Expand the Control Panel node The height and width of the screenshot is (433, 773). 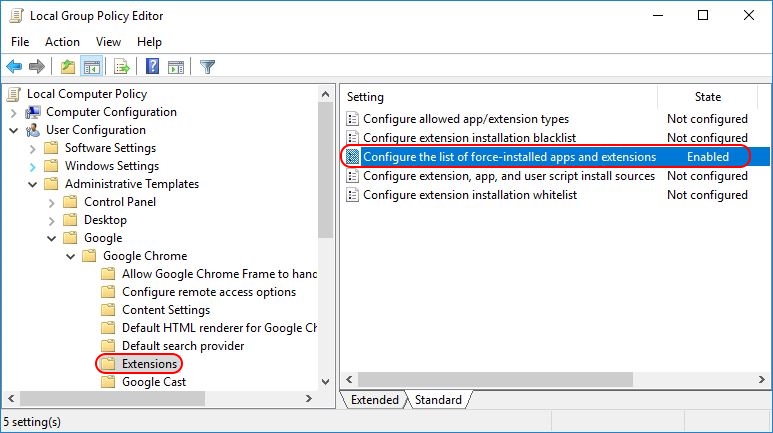[51, 203]
